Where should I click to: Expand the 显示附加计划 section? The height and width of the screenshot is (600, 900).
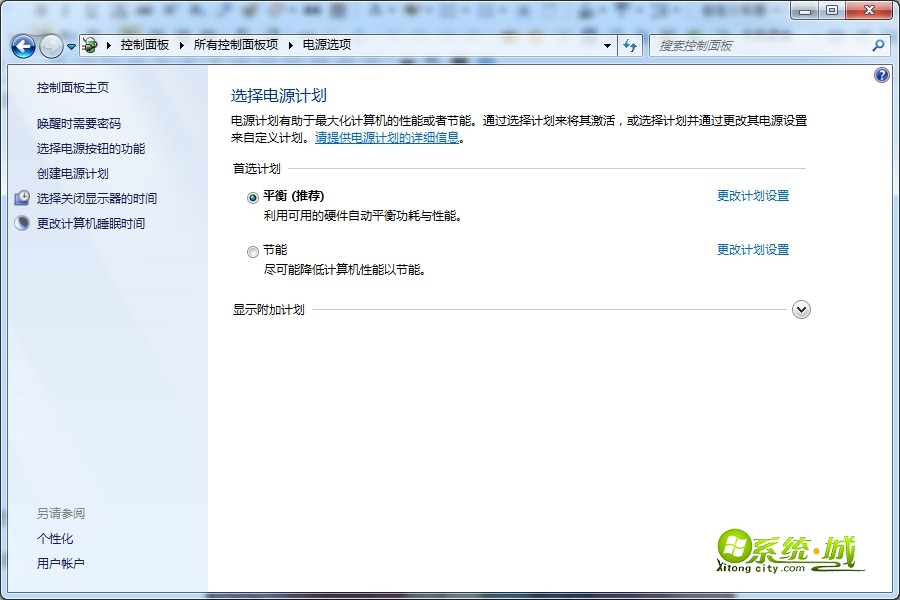coord(800,310)
